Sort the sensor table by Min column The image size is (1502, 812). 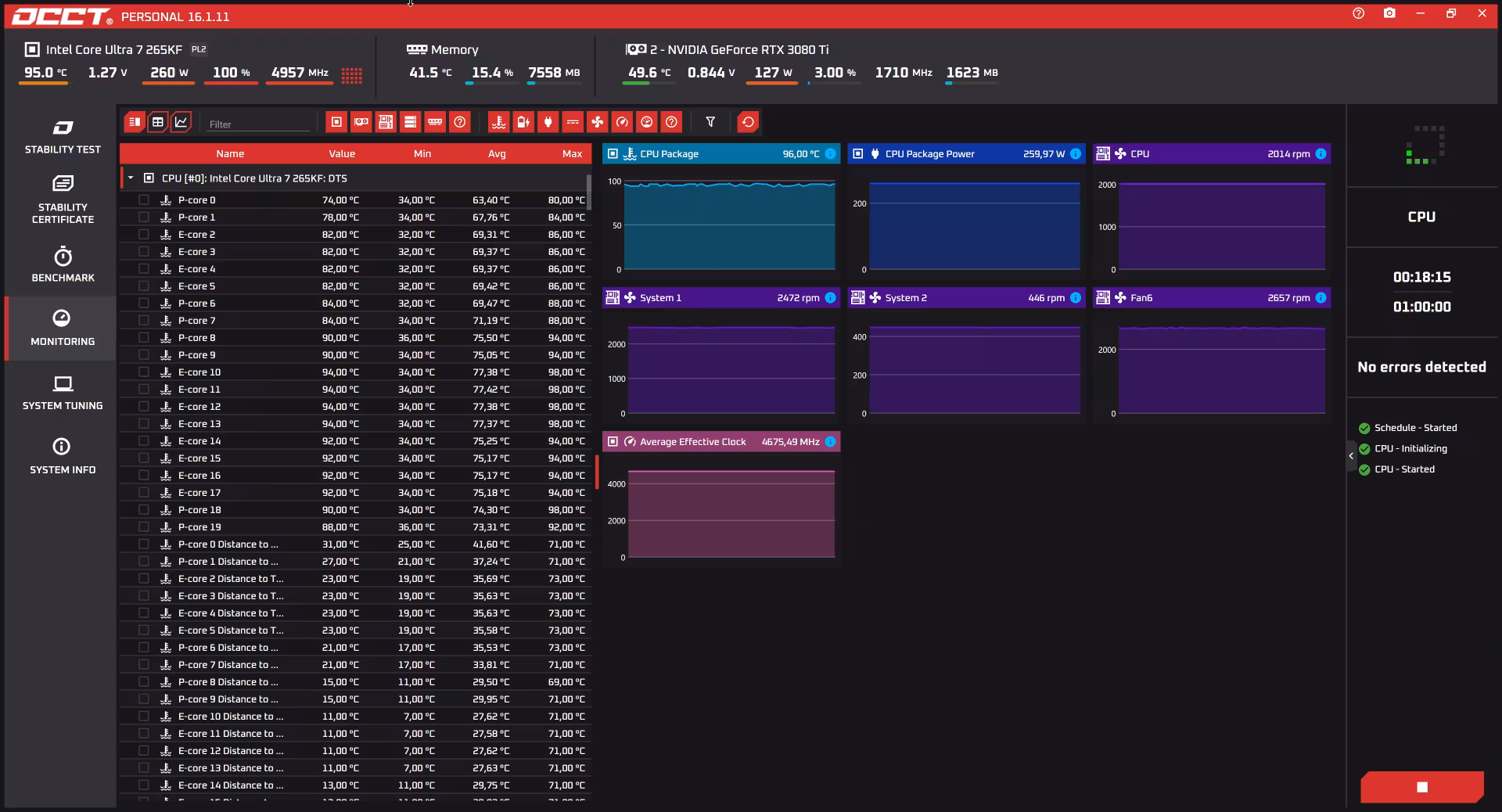[422, 154]
